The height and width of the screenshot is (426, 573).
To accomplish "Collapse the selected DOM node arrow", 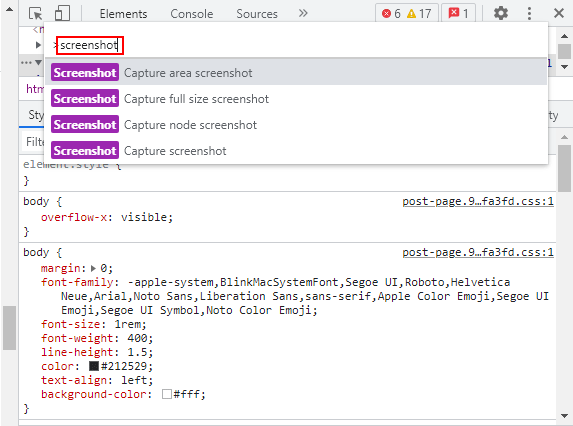I will 38,62.
